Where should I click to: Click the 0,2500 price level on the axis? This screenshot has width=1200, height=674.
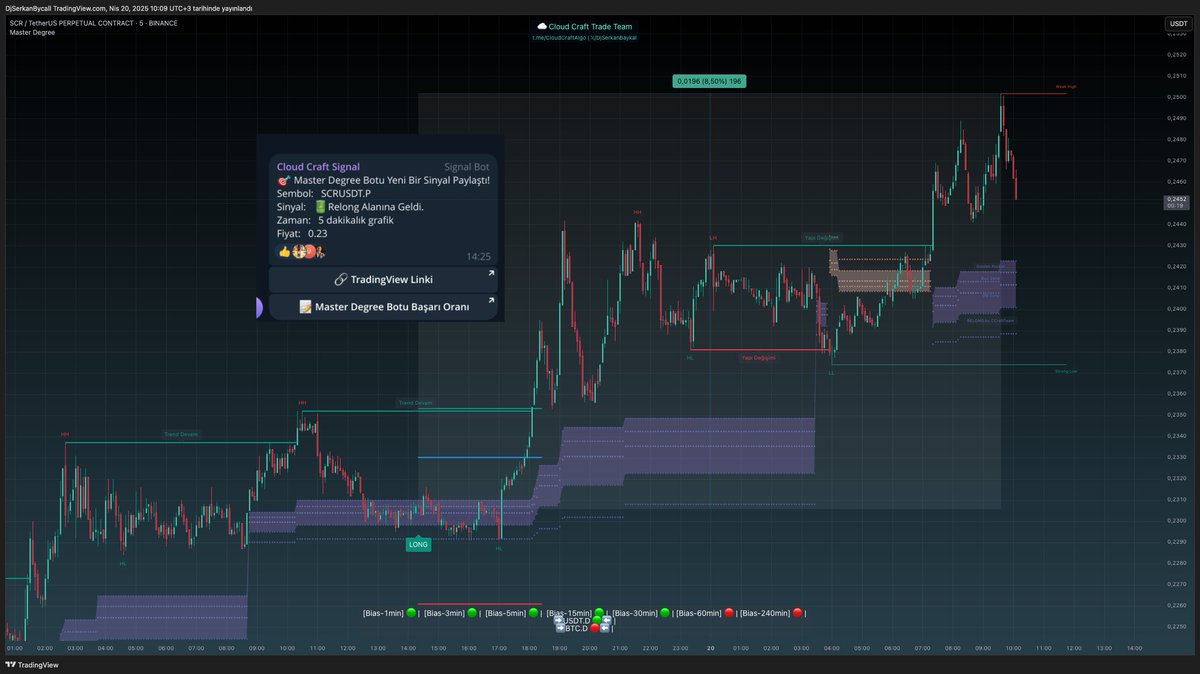(x=1176, y=98)
